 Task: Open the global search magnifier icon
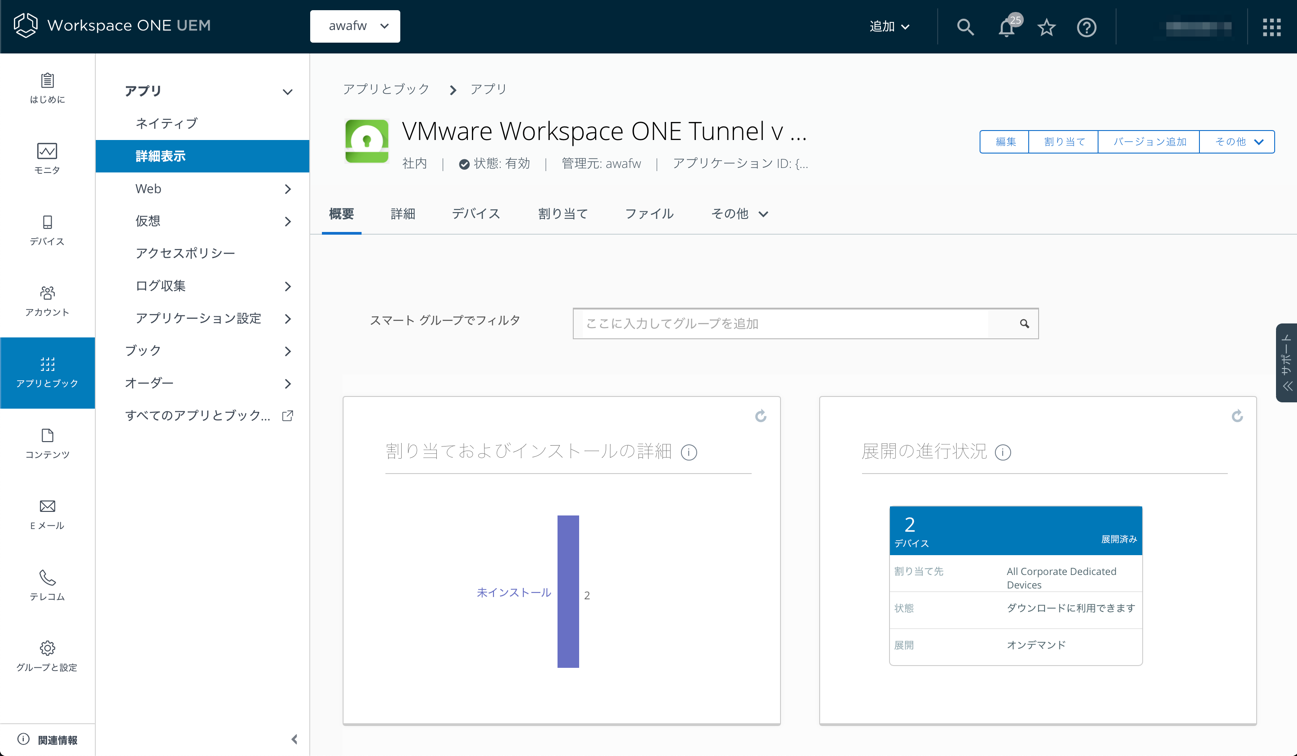tap(965, 27)
